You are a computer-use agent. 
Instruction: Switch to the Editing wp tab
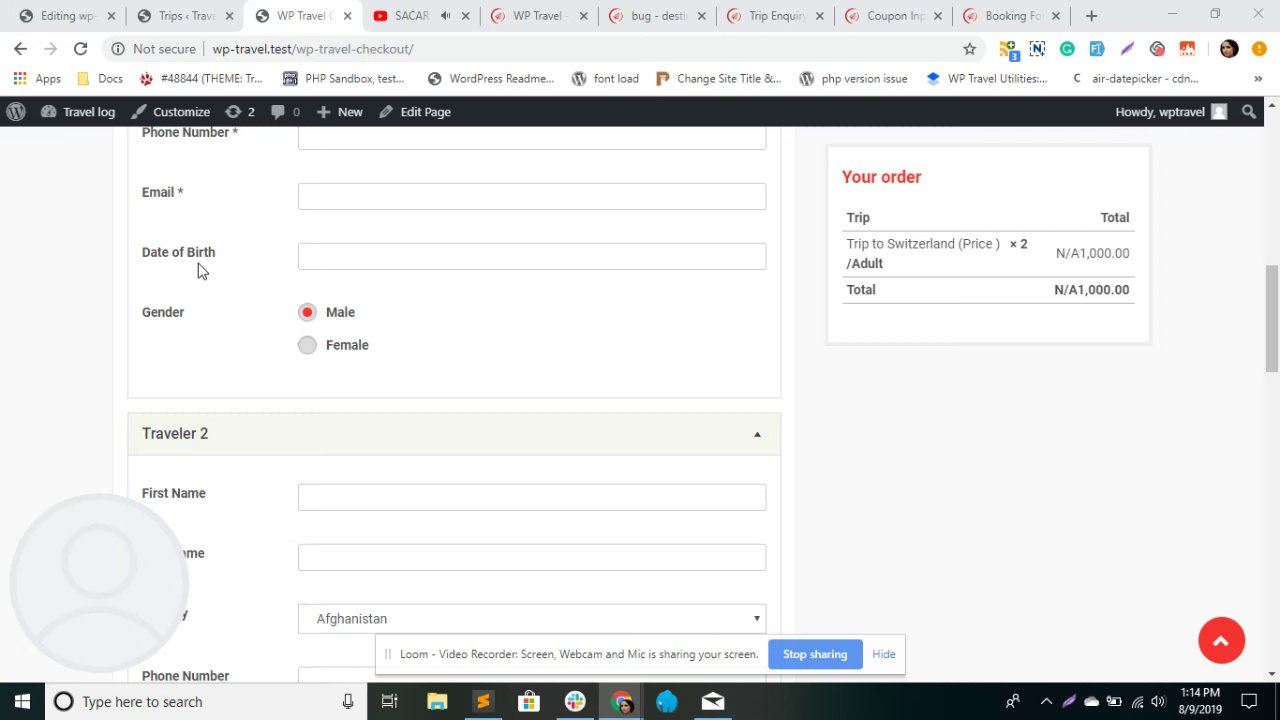[68, 16]
